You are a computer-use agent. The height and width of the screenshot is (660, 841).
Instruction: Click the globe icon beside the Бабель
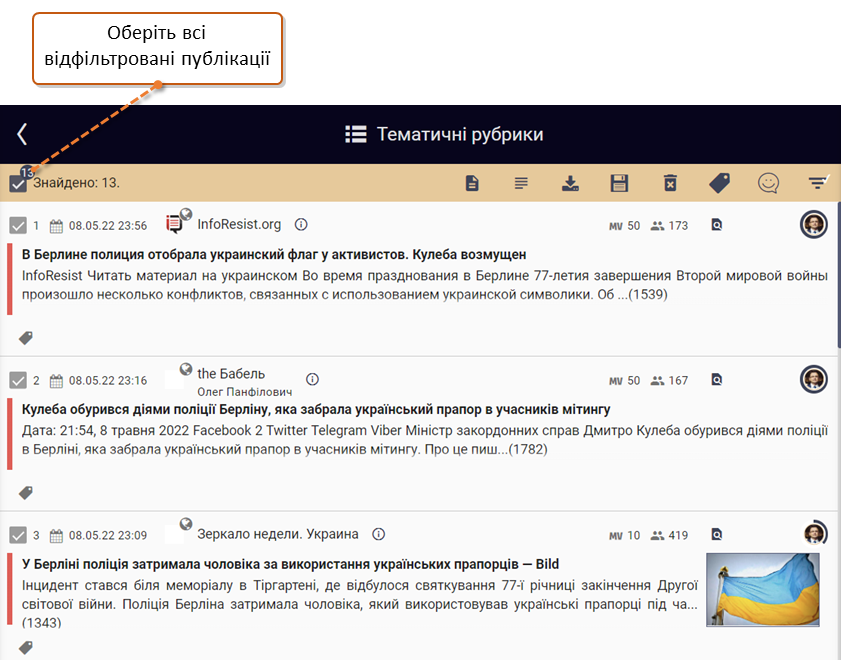point(186,369)
